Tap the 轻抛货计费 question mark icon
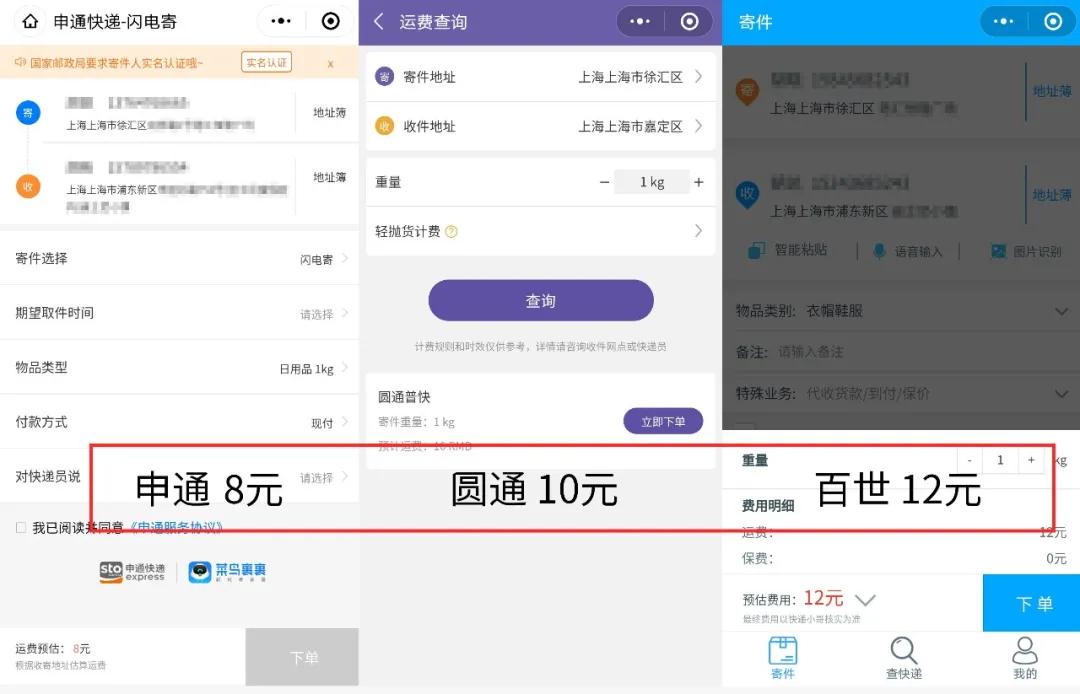1080x694 pixels. (x=451, y=232)
